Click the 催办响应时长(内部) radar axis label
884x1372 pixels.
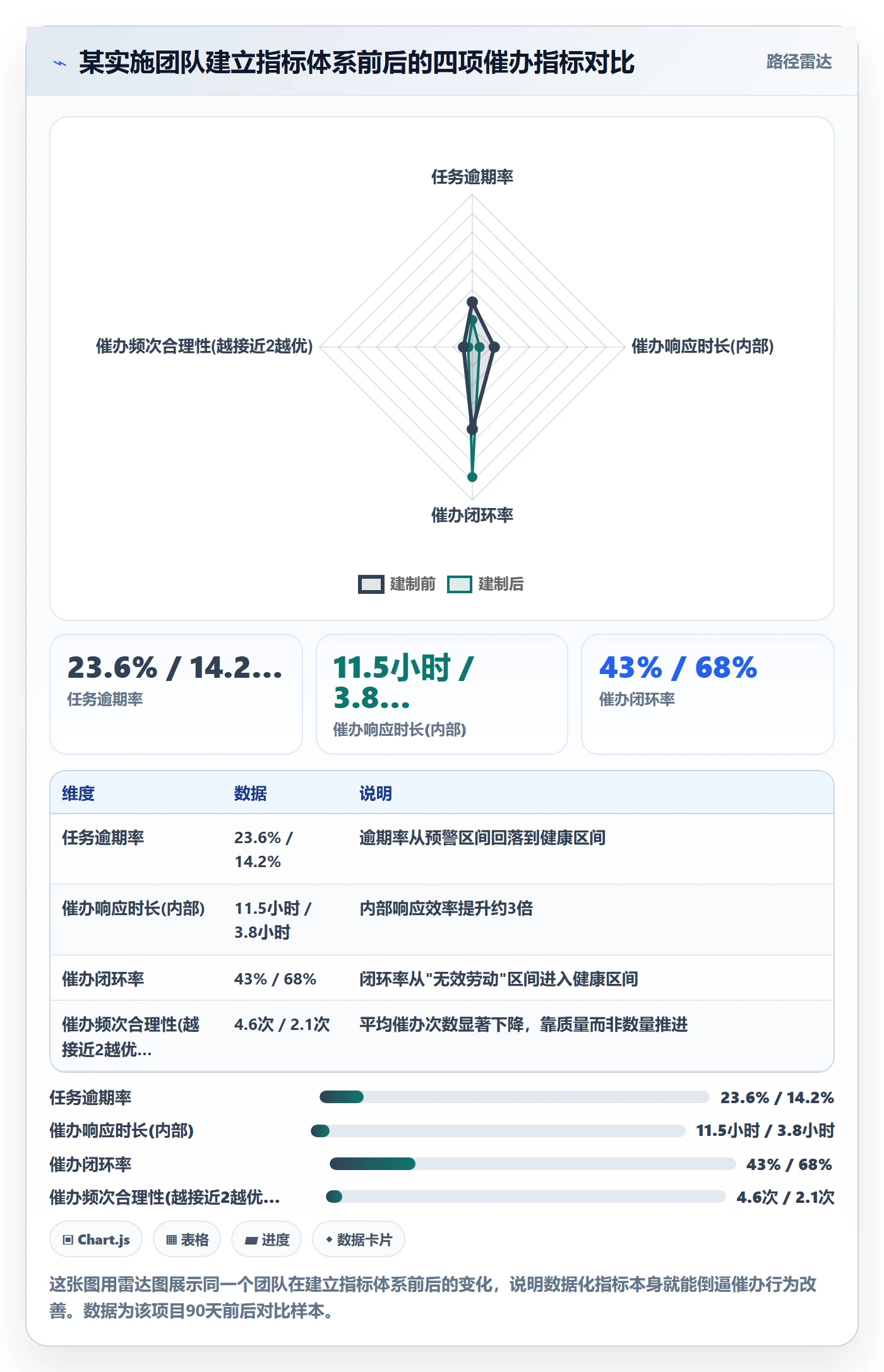point(703,346)
